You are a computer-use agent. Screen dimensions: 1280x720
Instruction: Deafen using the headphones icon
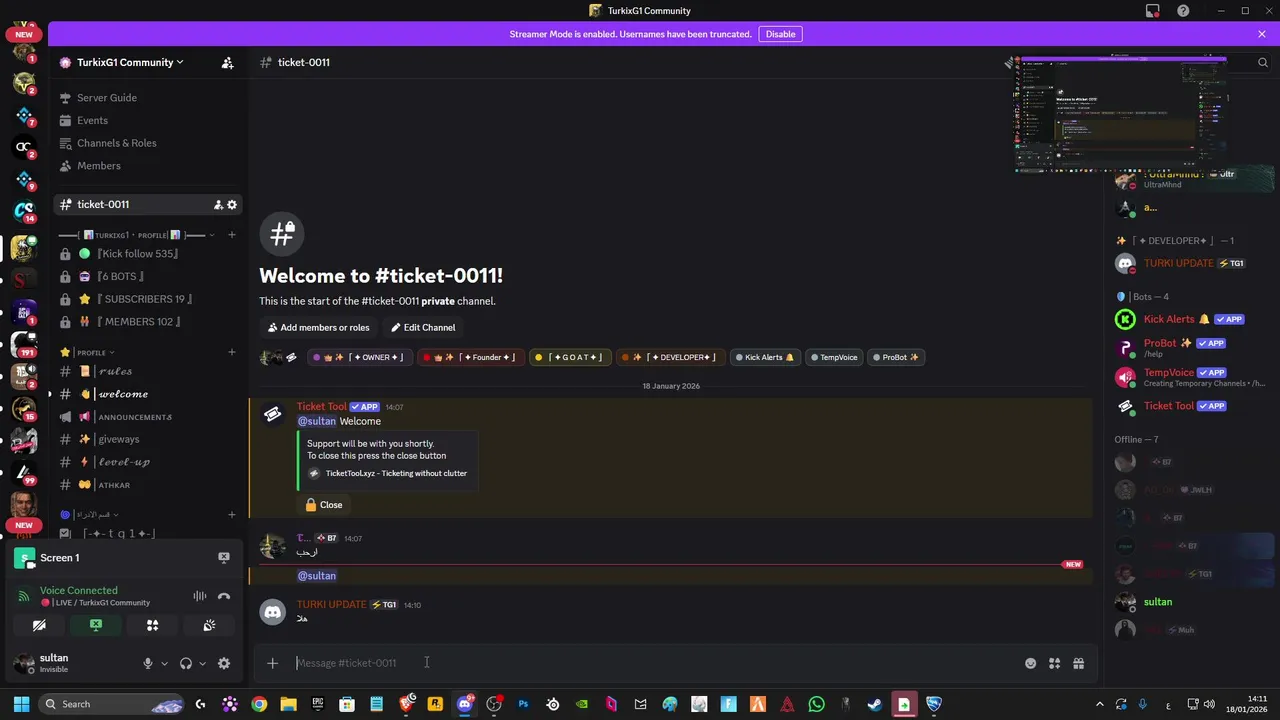coord(185,663)
